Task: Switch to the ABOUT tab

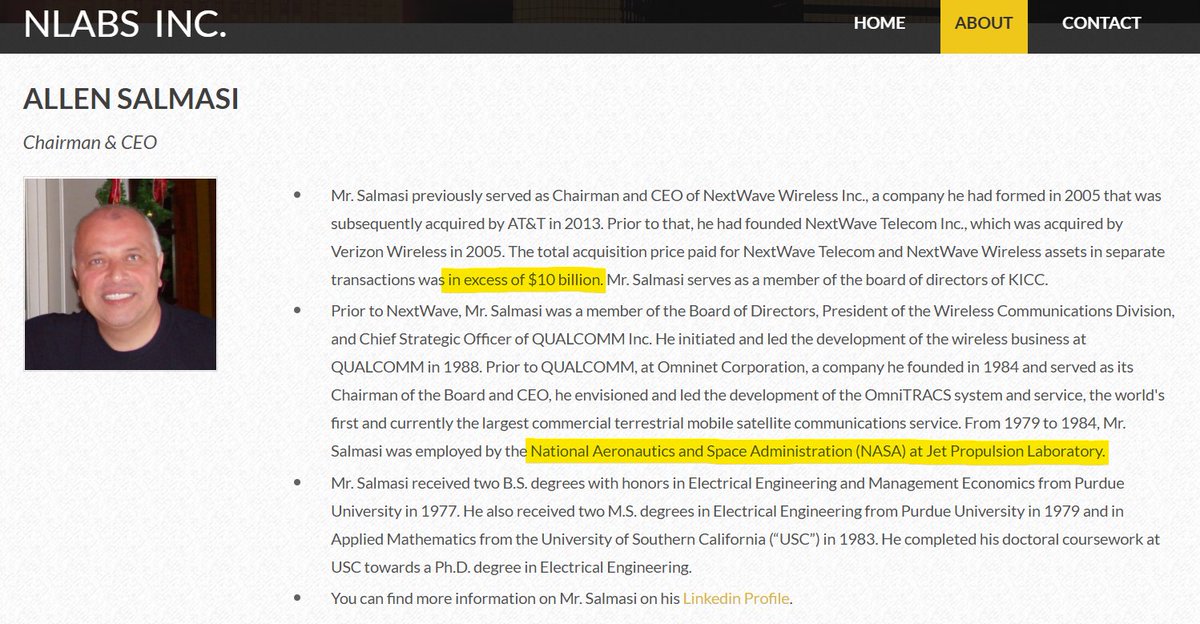Action: click(x=984, y=22)
